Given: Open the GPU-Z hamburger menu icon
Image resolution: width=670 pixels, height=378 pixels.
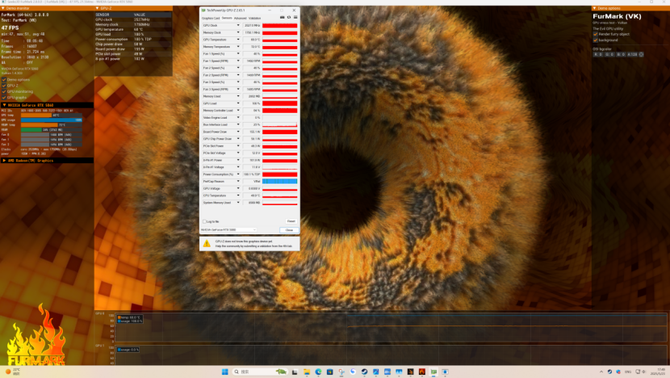Looking at the screenshot, I should [295, 18].
